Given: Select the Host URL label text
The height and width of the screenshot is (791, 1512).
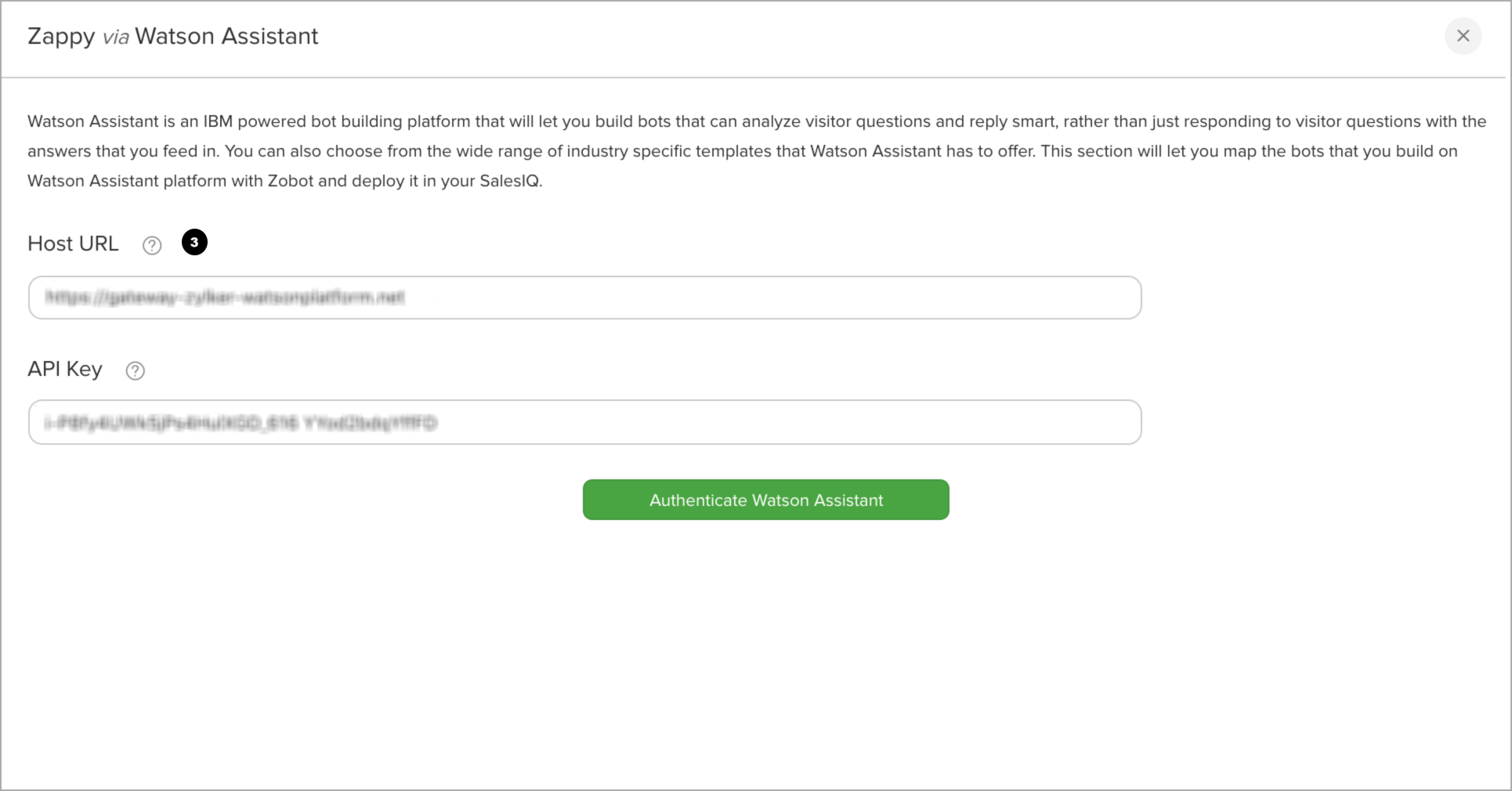Looking at the screenshot, I should point(73,244).
